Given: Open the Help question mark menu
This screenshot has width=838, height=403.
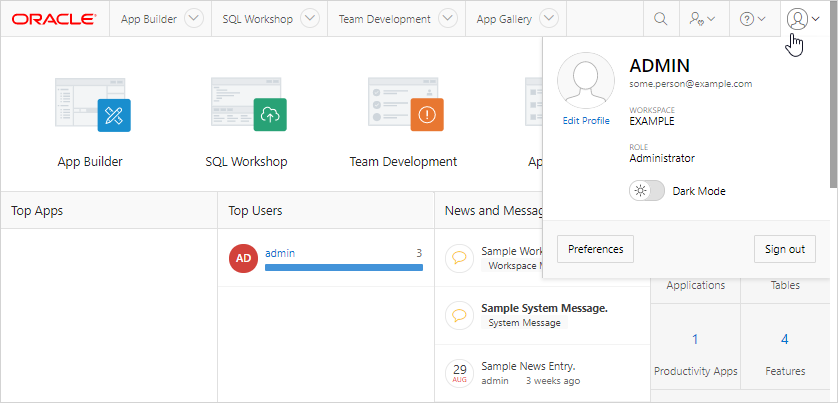Looking at the screenshot, I should coord(752,19).
